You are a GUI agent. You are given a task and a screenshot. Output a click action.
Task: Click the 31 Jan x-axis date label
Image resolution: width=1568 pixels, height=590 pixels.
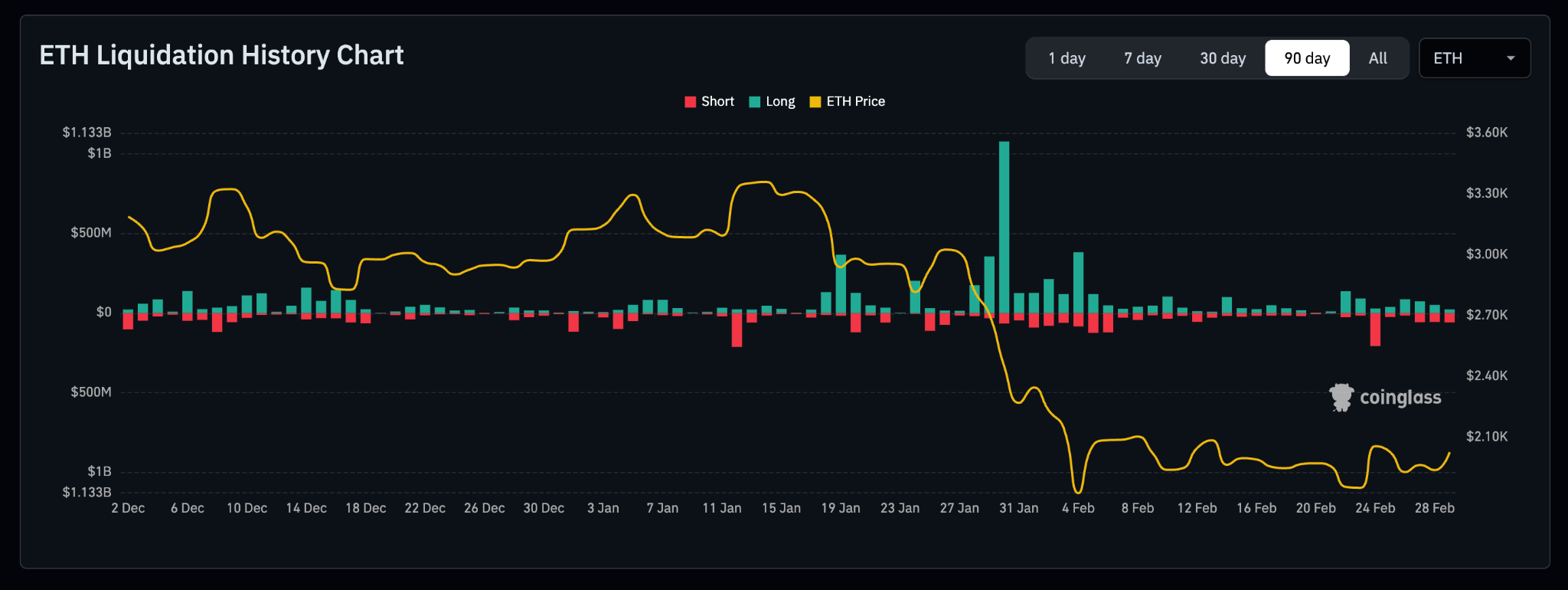tap(1018, 508)
